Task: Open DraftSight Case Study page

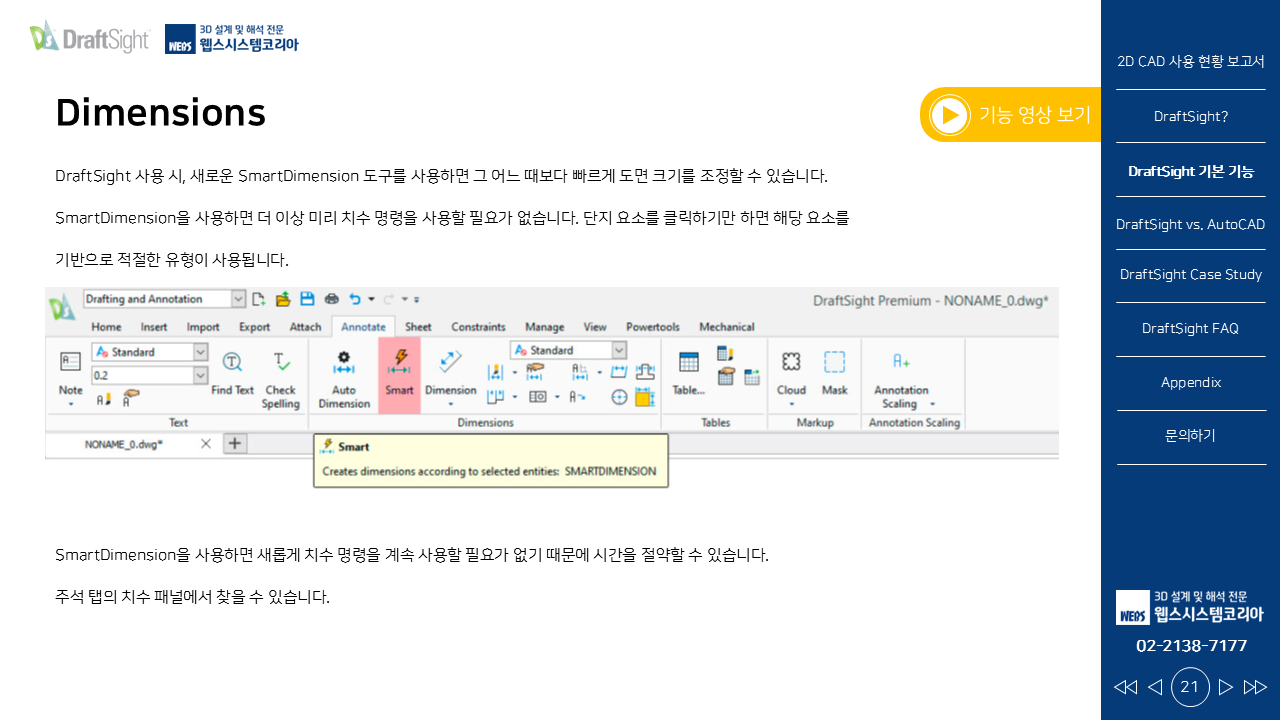Action: pos(1190,274)
